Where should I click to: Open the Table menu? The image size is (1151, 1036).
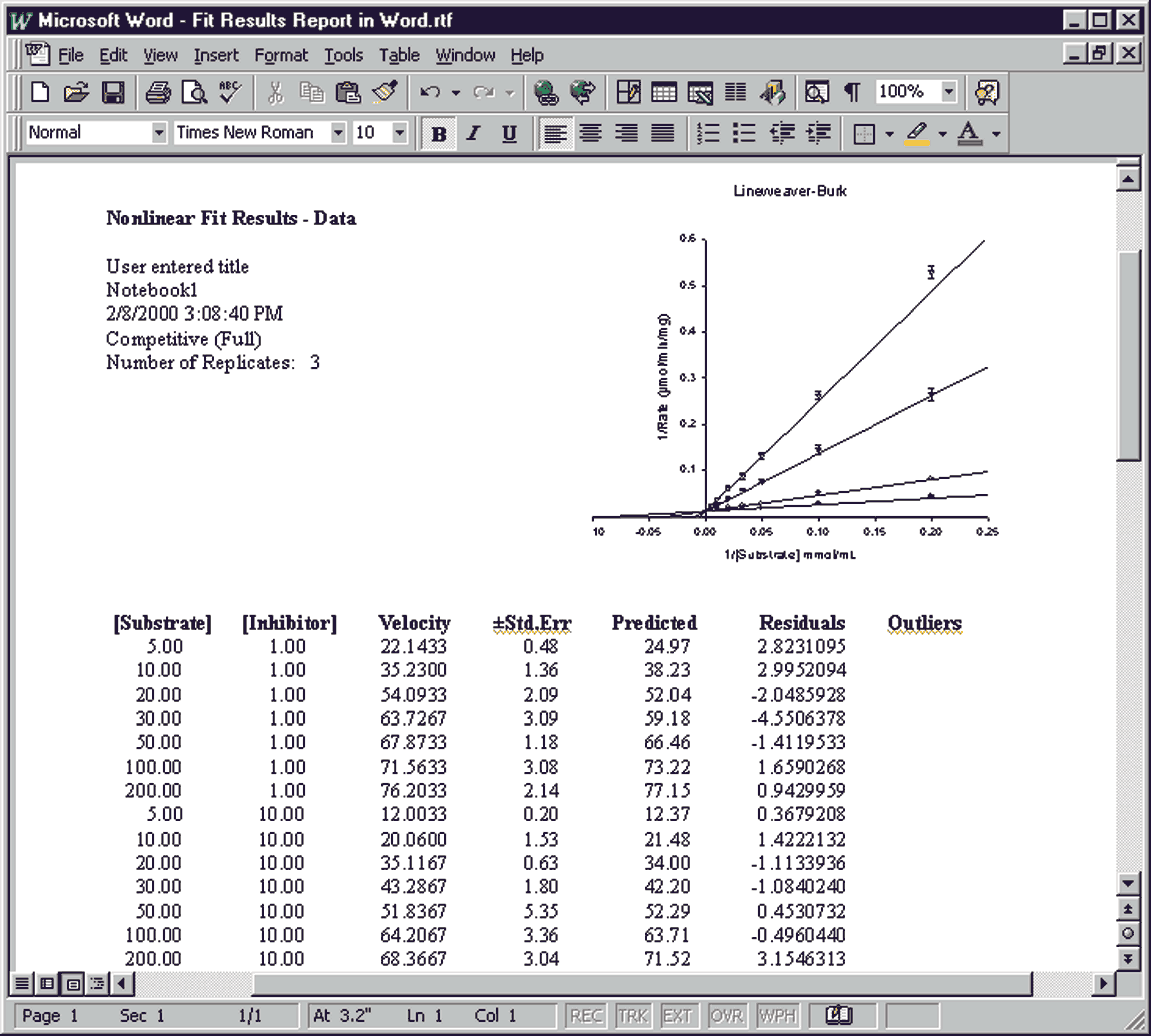click(399, 55)
